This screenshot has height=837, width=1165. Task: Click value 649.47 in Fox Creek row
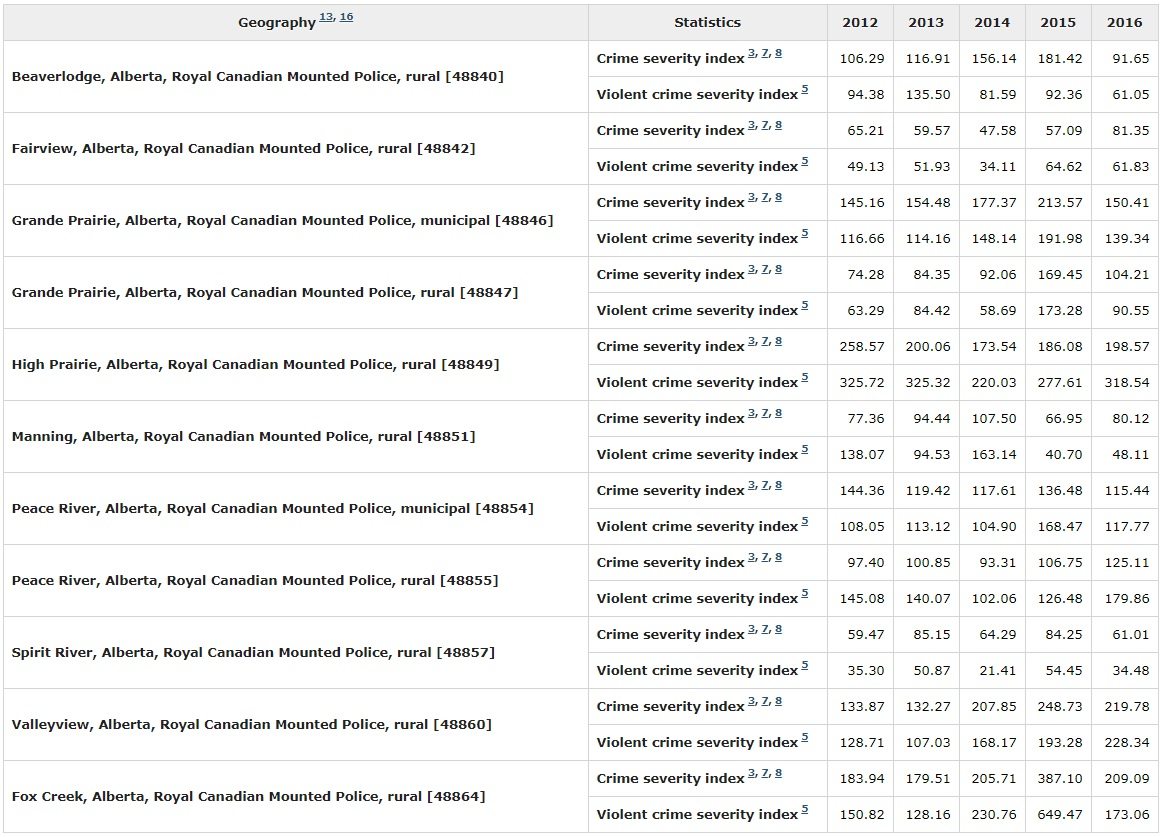(1060, 815)
